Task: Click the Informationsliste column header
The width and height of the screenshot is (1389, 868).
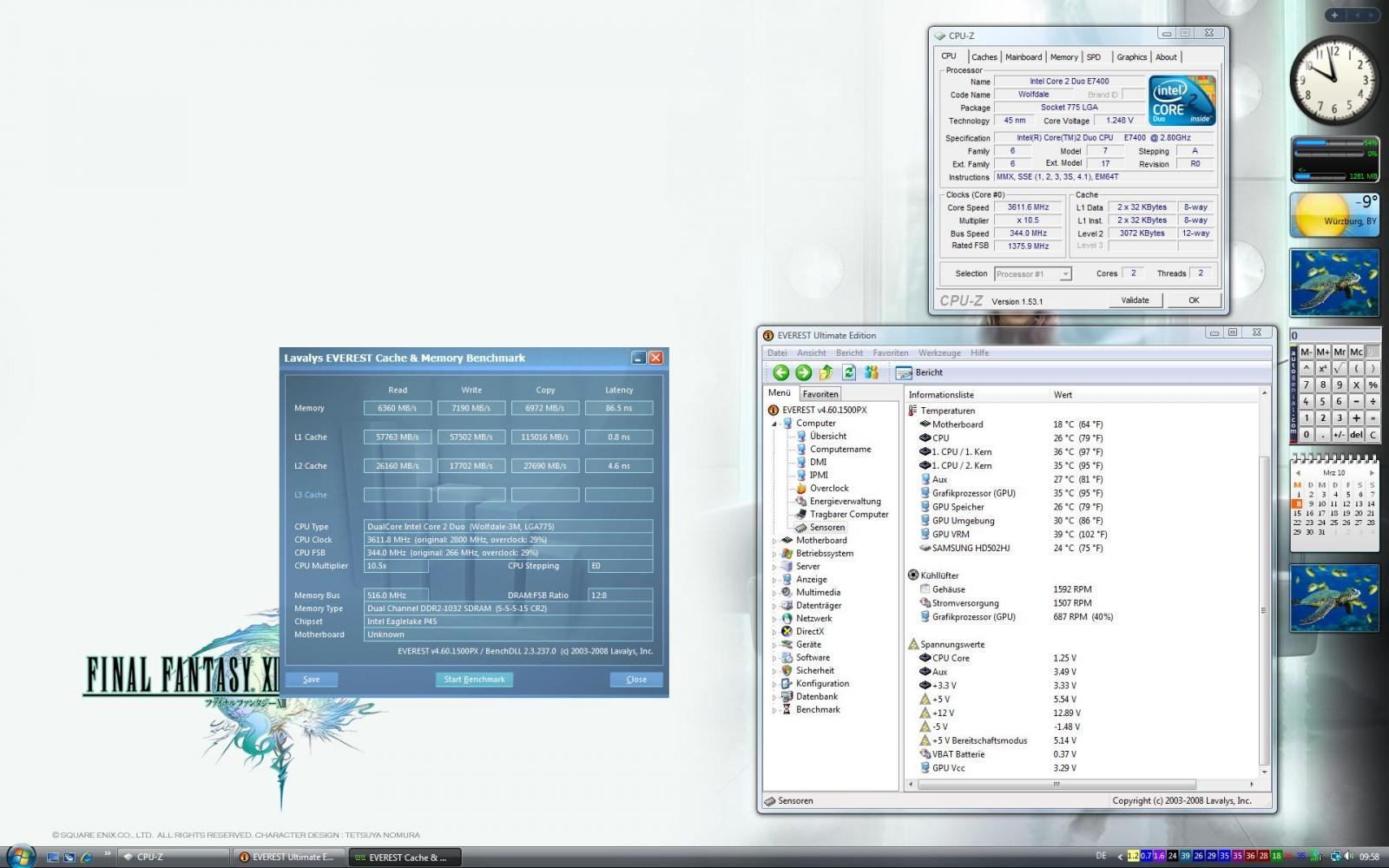Action: pos(978,394)
